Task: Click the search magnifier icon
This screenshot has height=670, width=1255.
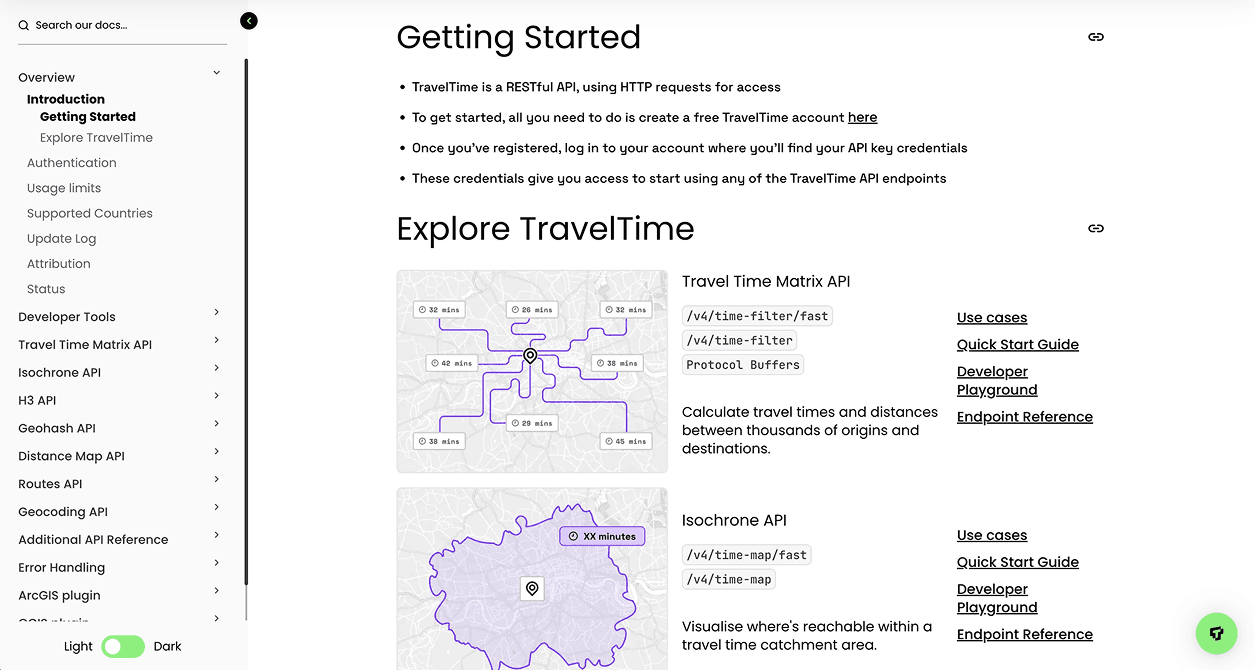Action: click(24, 26)
